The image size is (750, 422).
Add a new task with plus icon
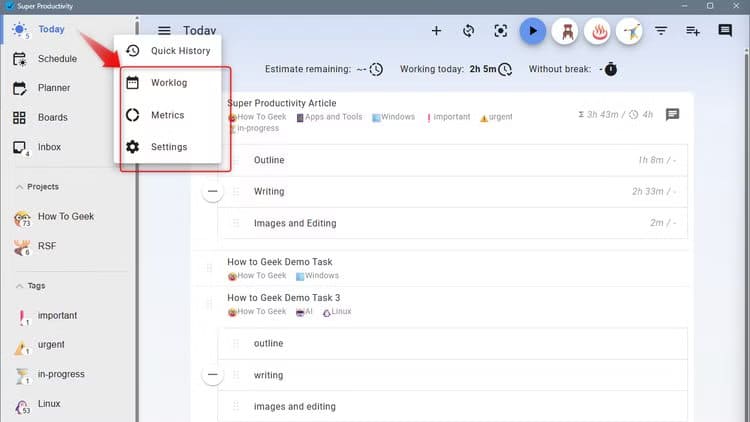pos(436,31)
